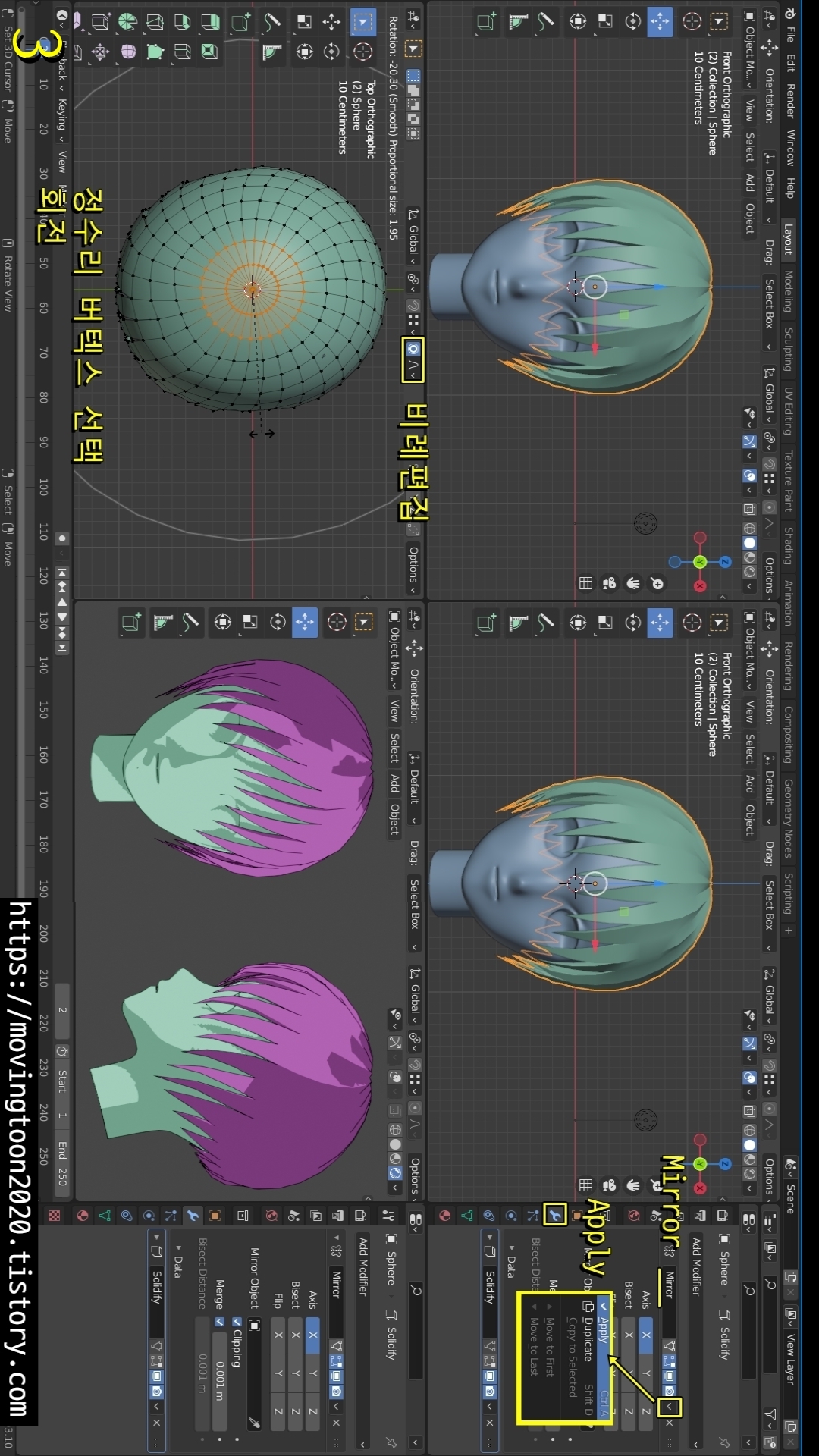
Task: Select the Loop Cut tool
Action: tap(183, 51)
